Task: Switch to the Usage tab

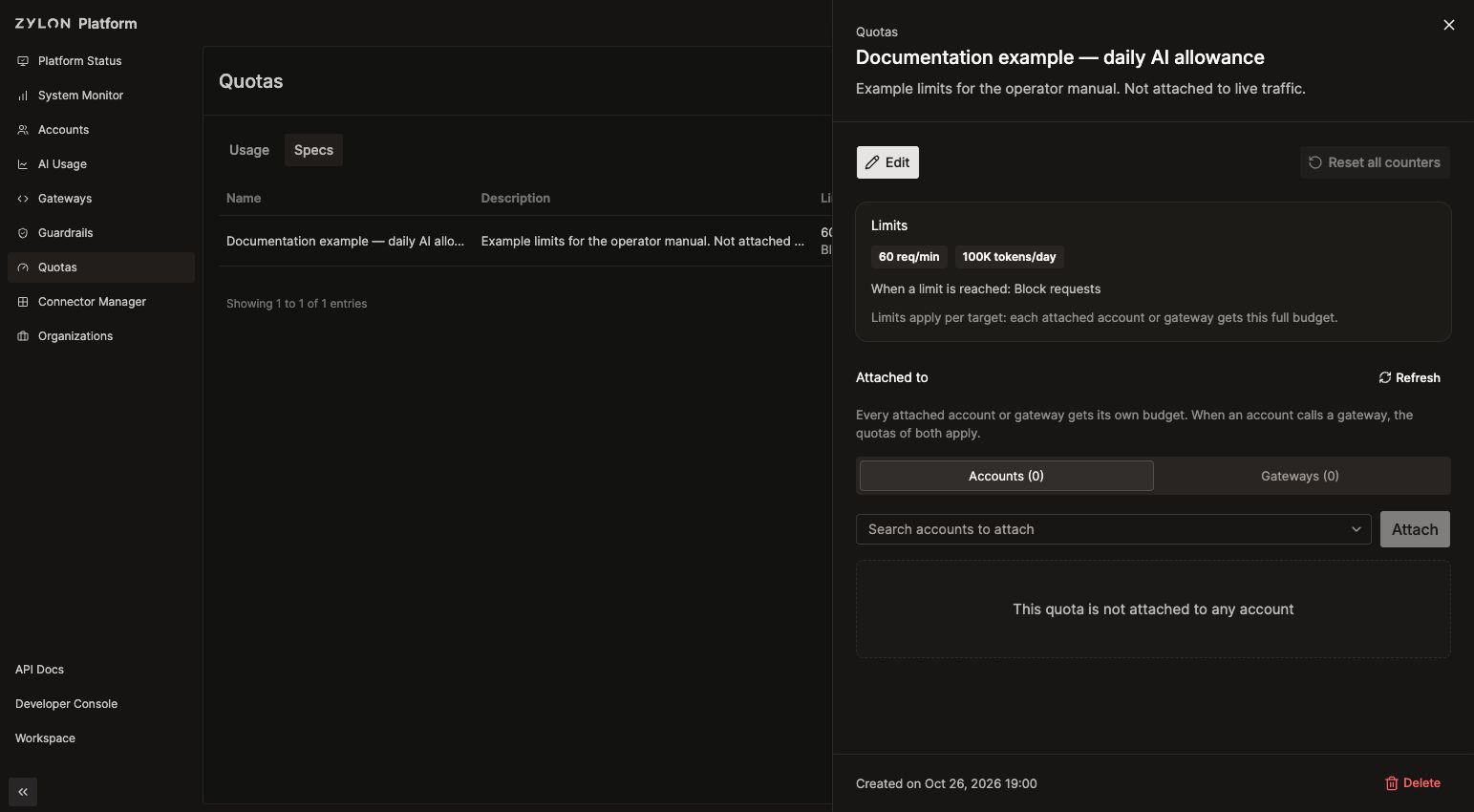Action: 249,150
